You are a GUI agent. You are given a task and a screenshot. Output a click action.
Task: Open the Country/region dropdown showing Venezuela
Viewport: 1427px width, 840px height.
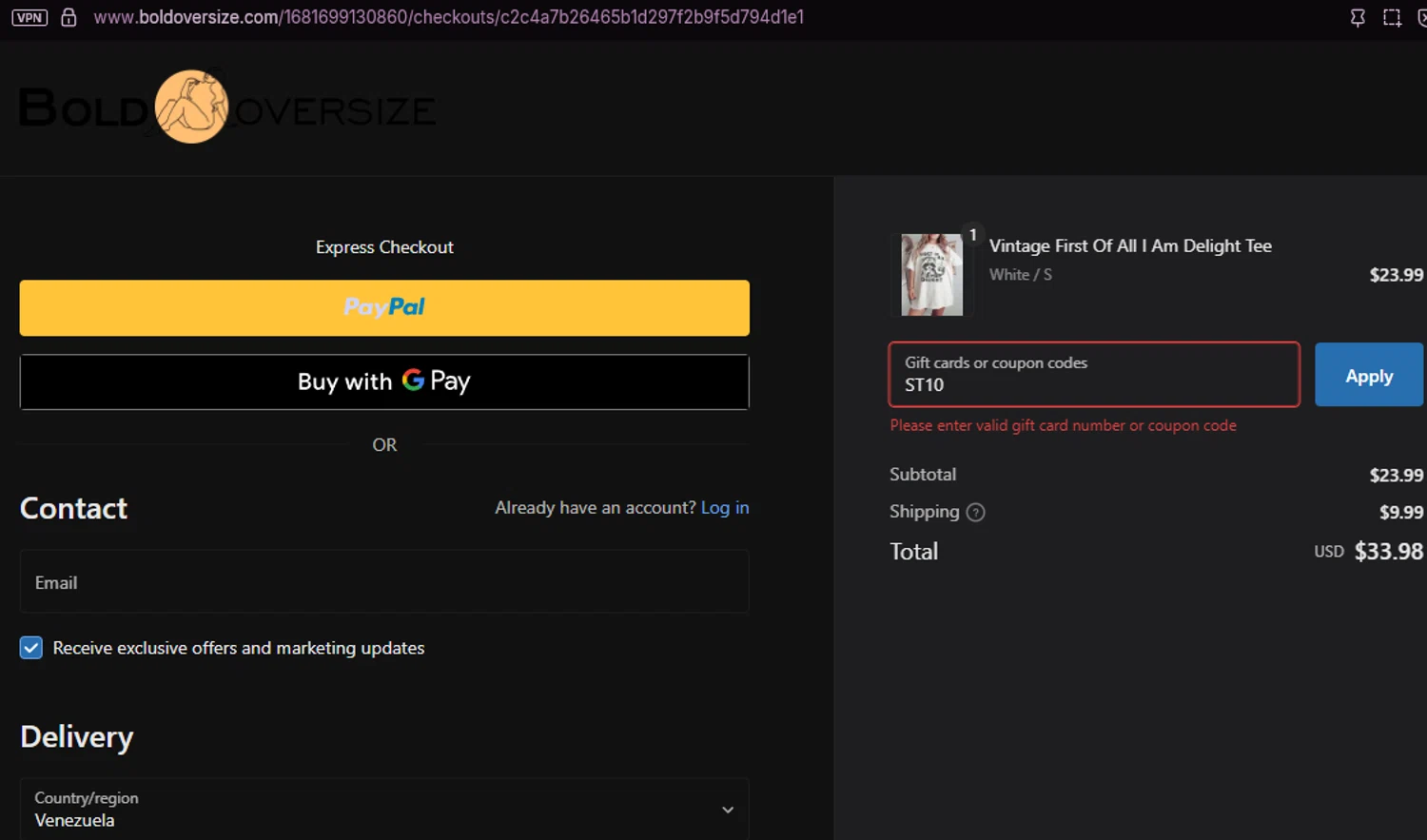tap(384, 810)
